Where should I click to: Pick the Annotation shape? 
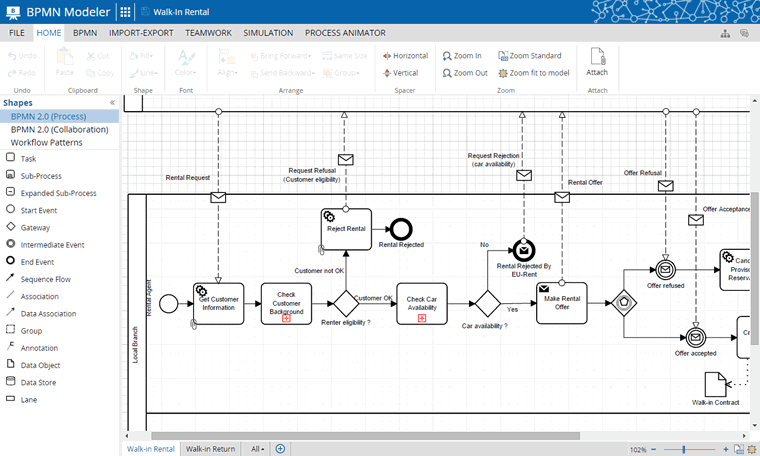click(x=32, y=348)
